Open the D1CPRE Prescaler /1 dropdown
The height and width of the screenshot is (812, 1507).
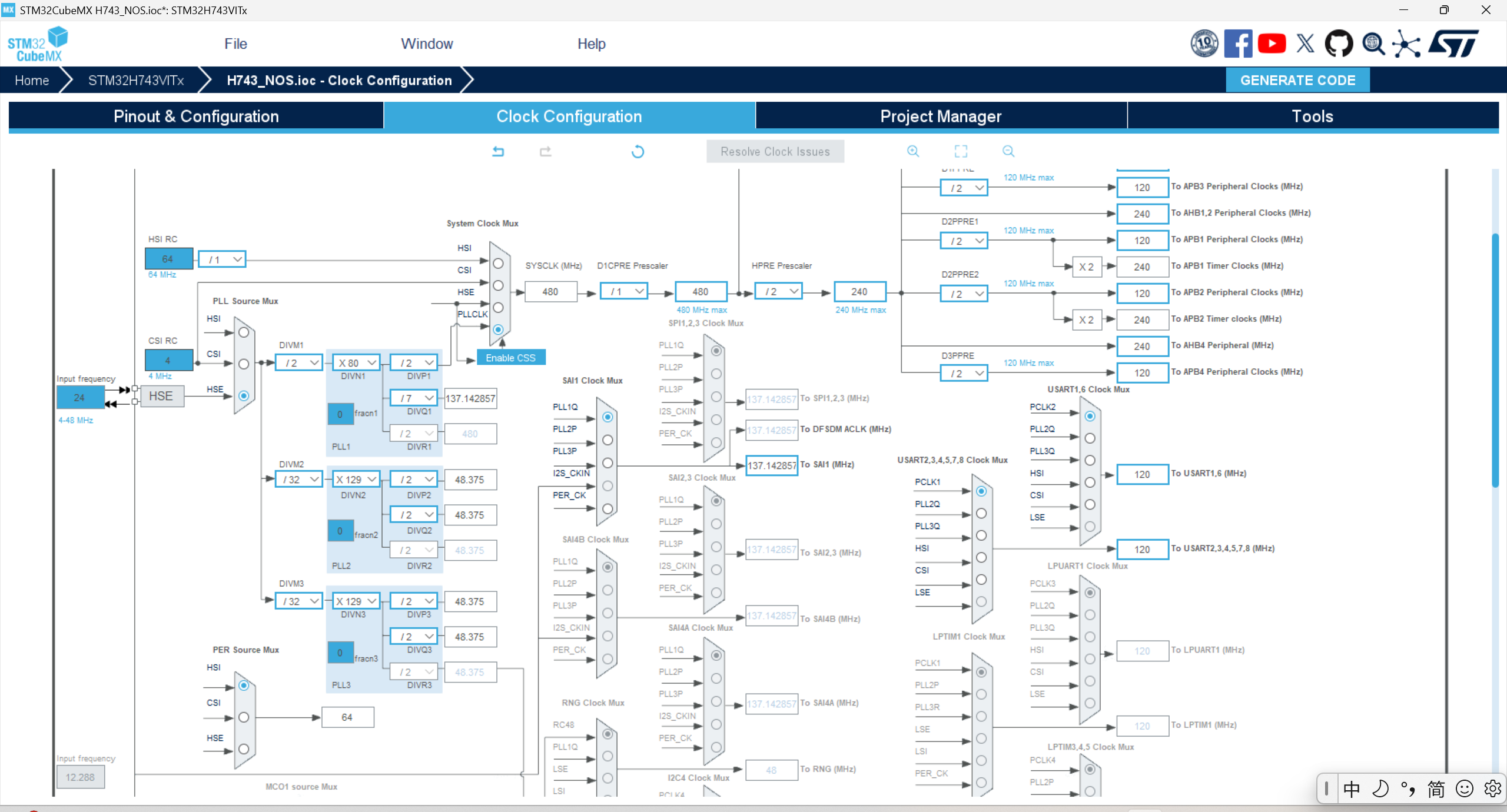point(624,291)
